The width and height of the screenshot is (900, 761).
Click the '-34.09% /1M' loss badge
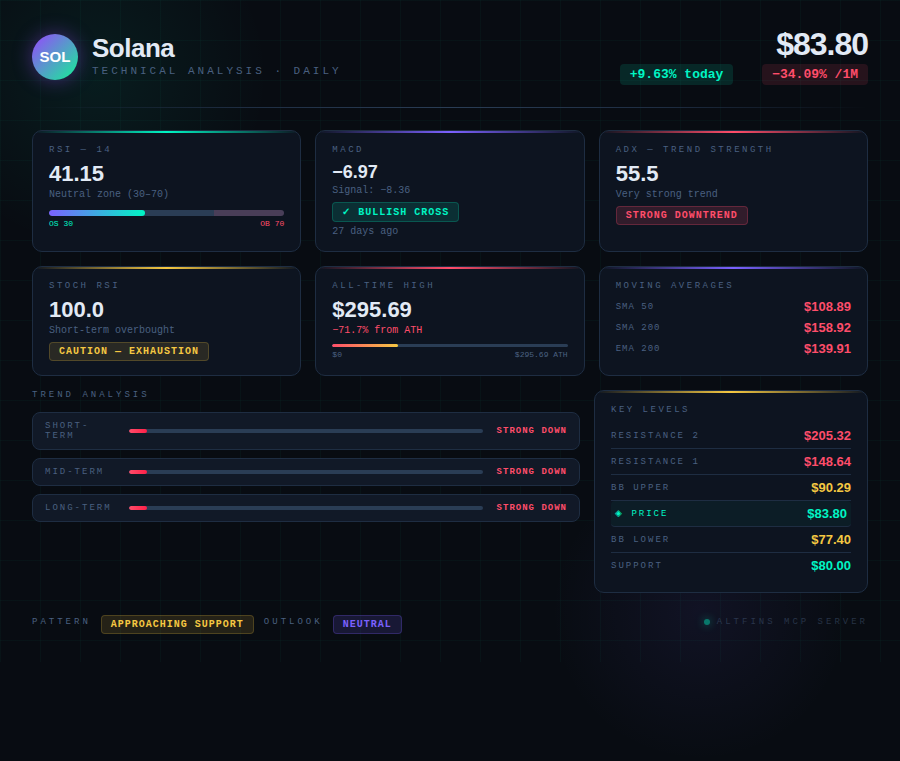point(814,74)
